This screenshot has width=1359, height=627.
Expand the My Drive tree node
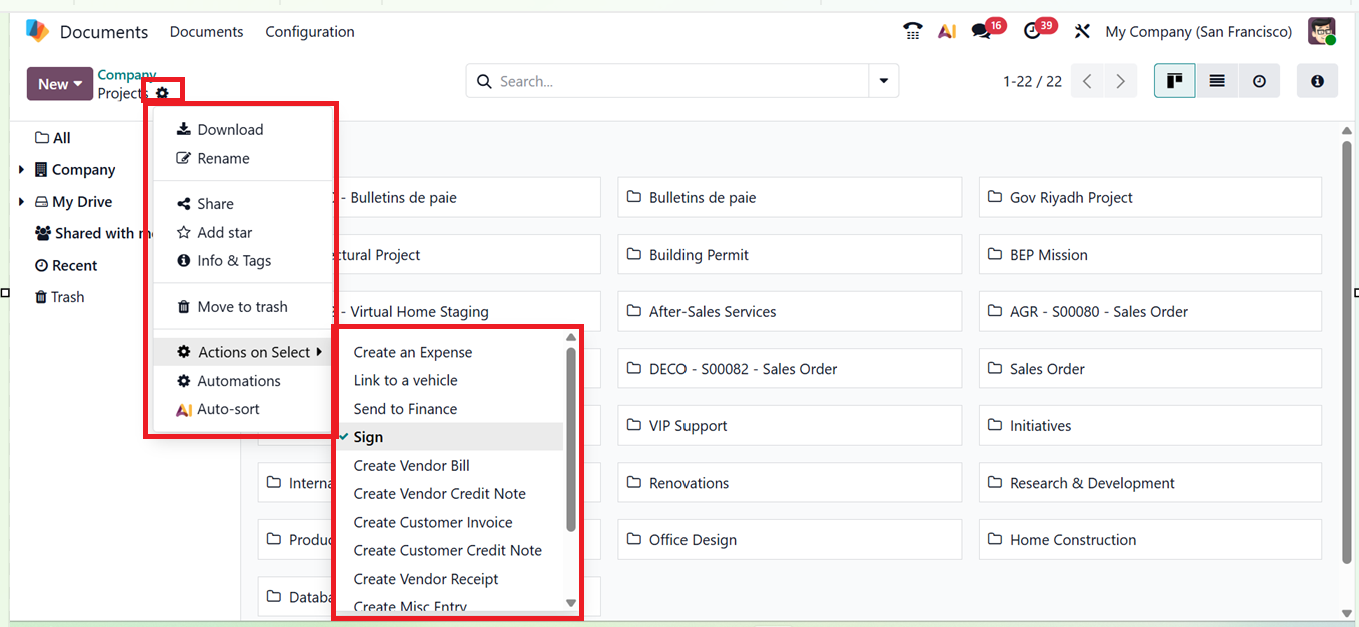tap(21, 202)
